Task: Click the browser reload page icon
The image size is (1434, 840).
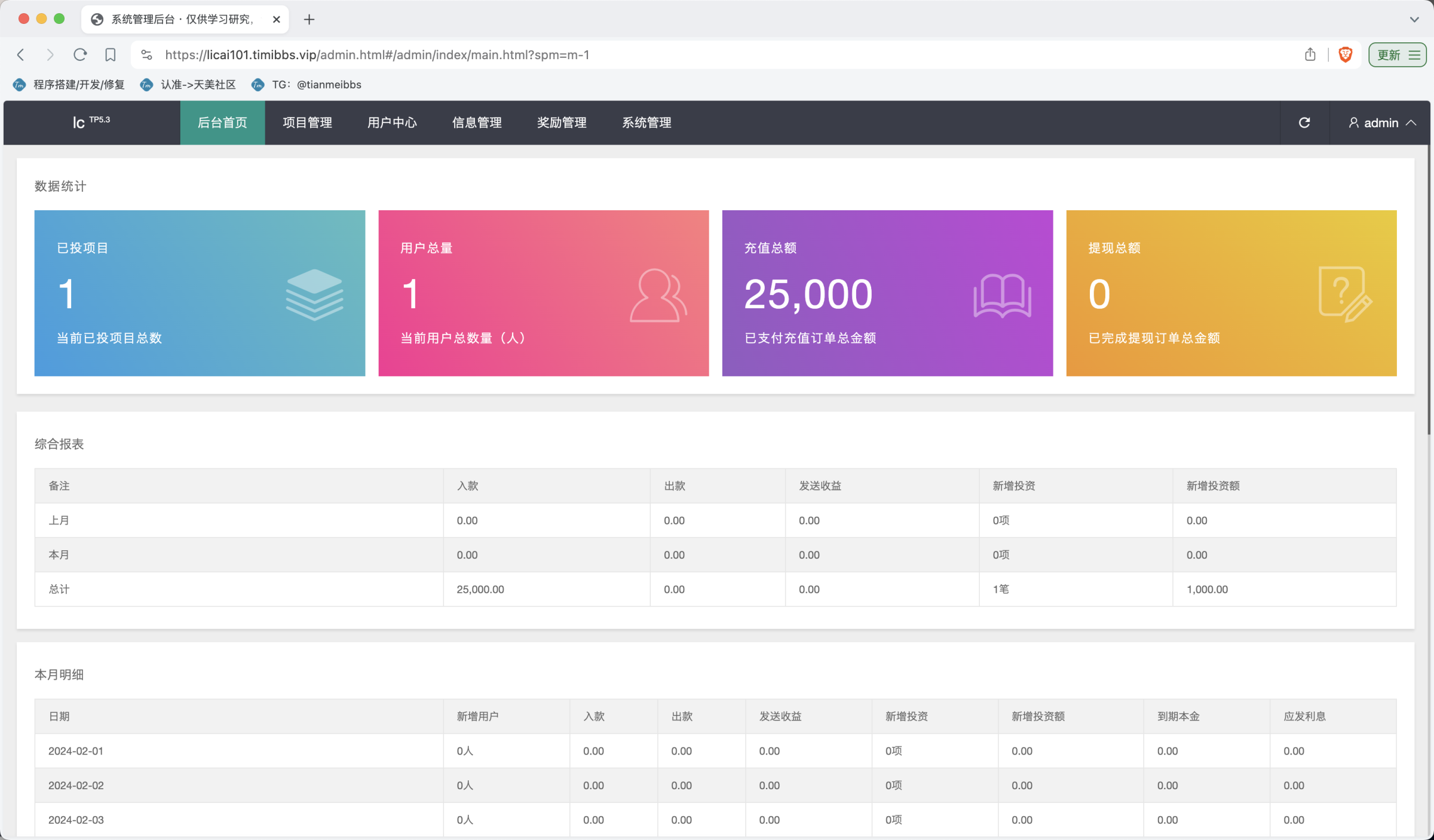Action: (80, 55)
